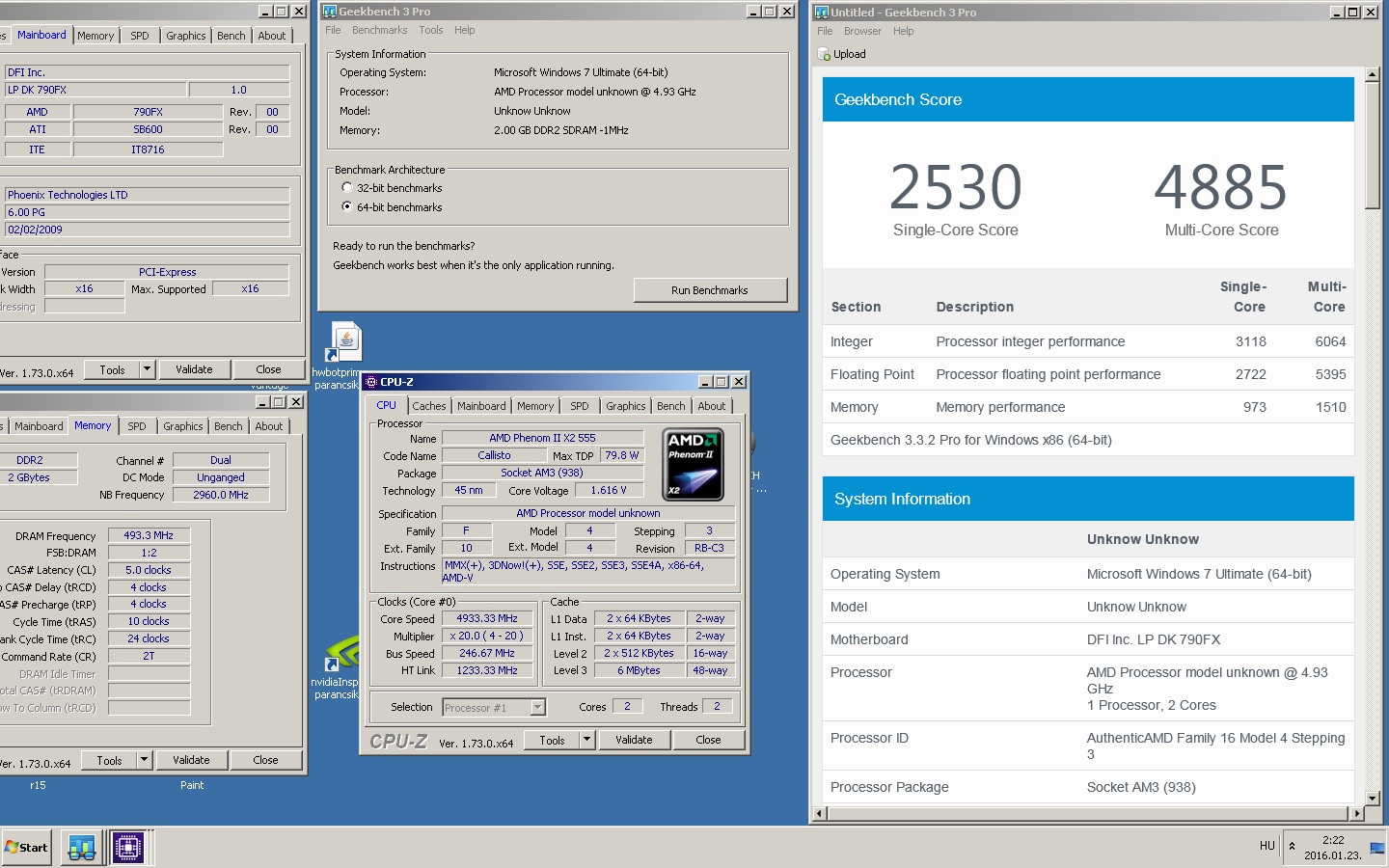The image size is (1389, 868).
Task: Click the CPU-Z taskbar icon
Action: 127,848
